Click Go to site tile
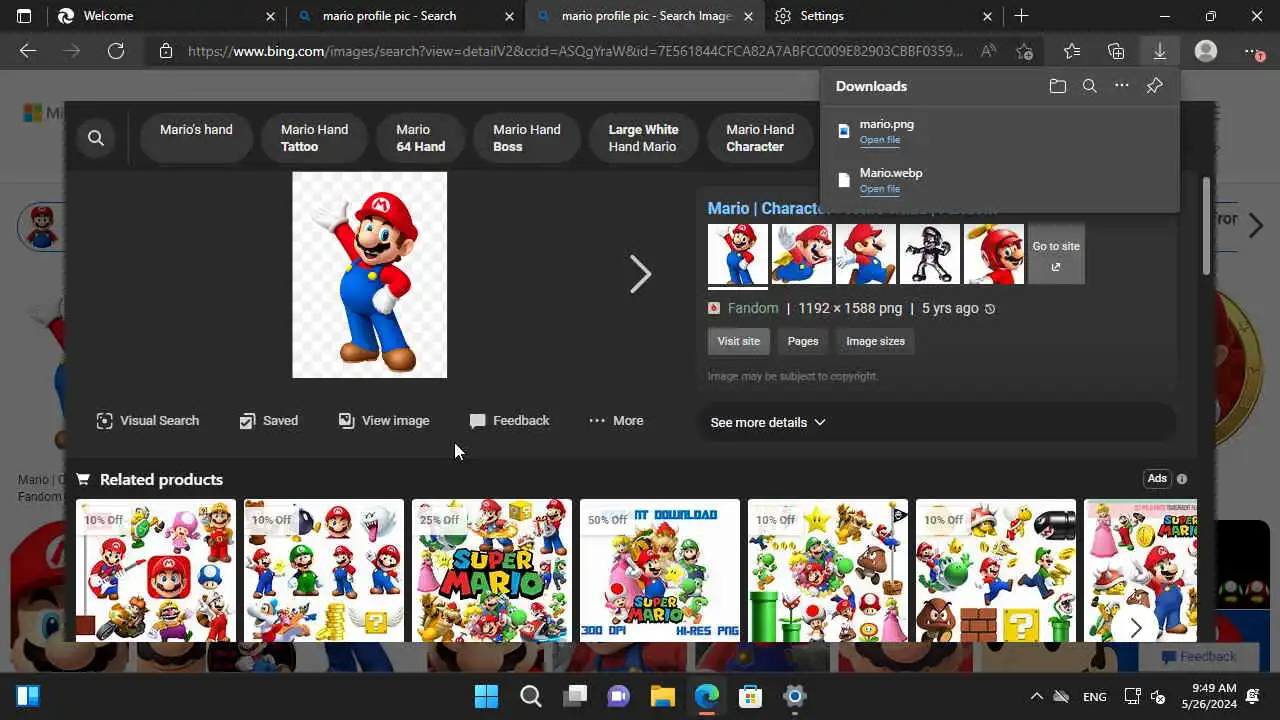Viewport: 1280px width, 720px height. tap(1056, 254)
